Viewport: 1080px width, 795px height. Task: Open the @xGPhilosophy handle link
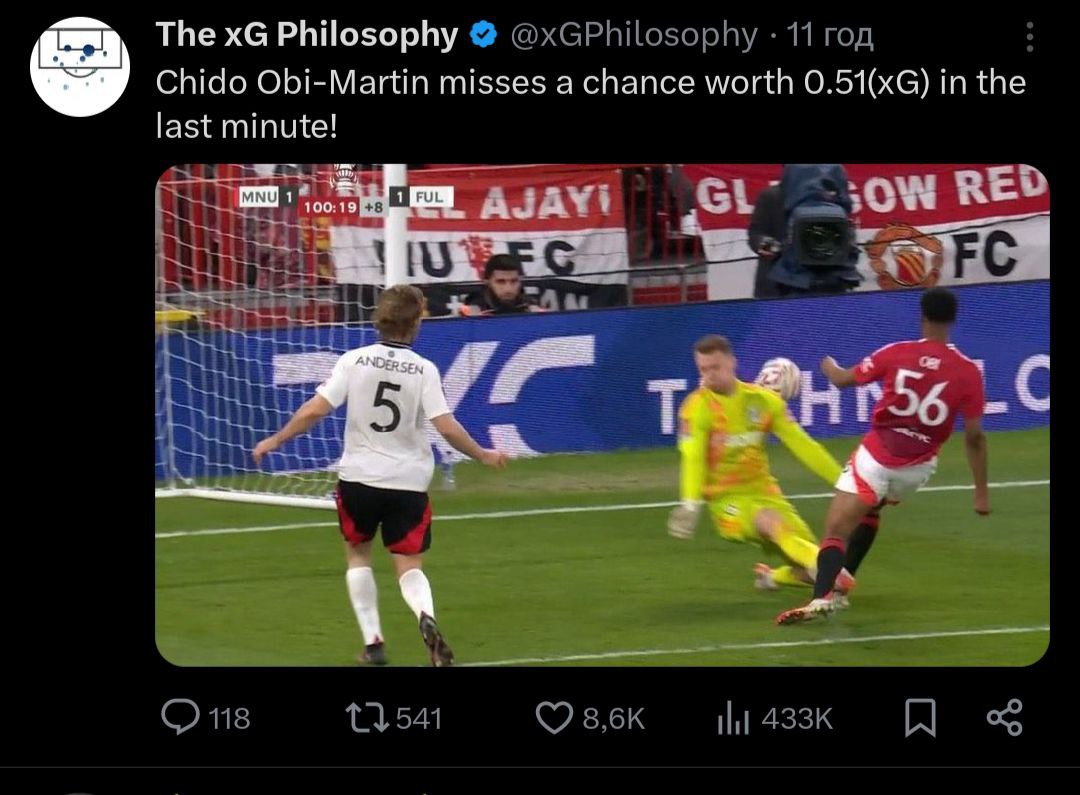pos(634,34)
